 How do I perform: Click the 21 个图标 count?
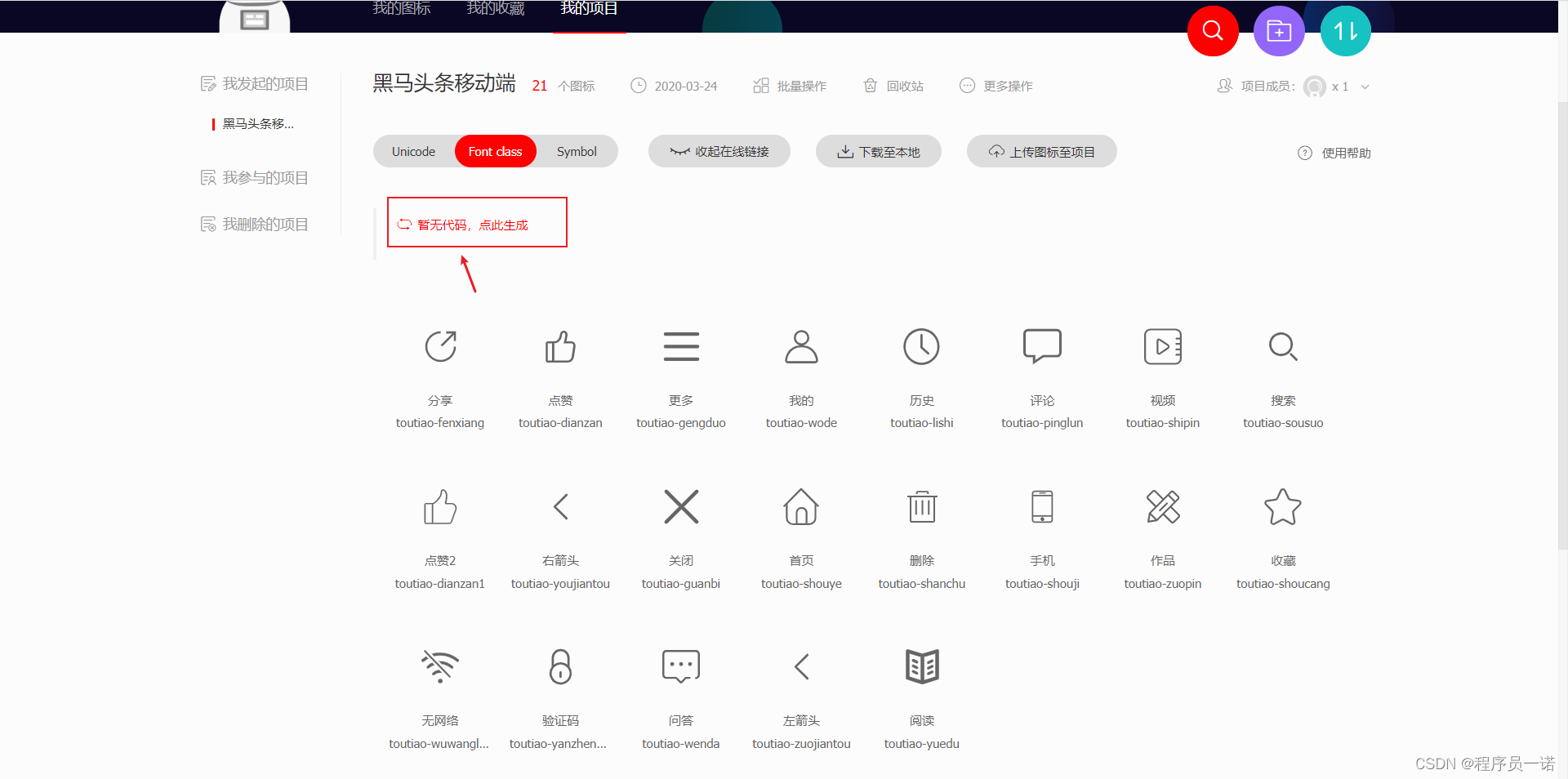tap(563, 86)
